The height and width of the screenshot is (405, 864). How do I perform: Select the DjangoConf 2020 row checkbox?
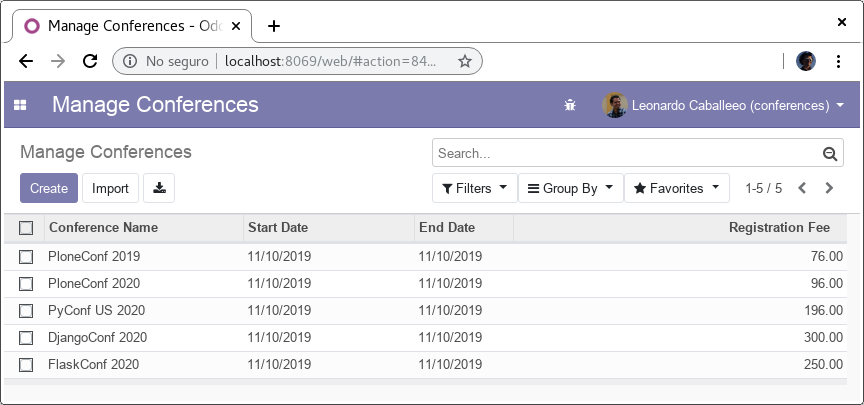click(x=26, y=338)
